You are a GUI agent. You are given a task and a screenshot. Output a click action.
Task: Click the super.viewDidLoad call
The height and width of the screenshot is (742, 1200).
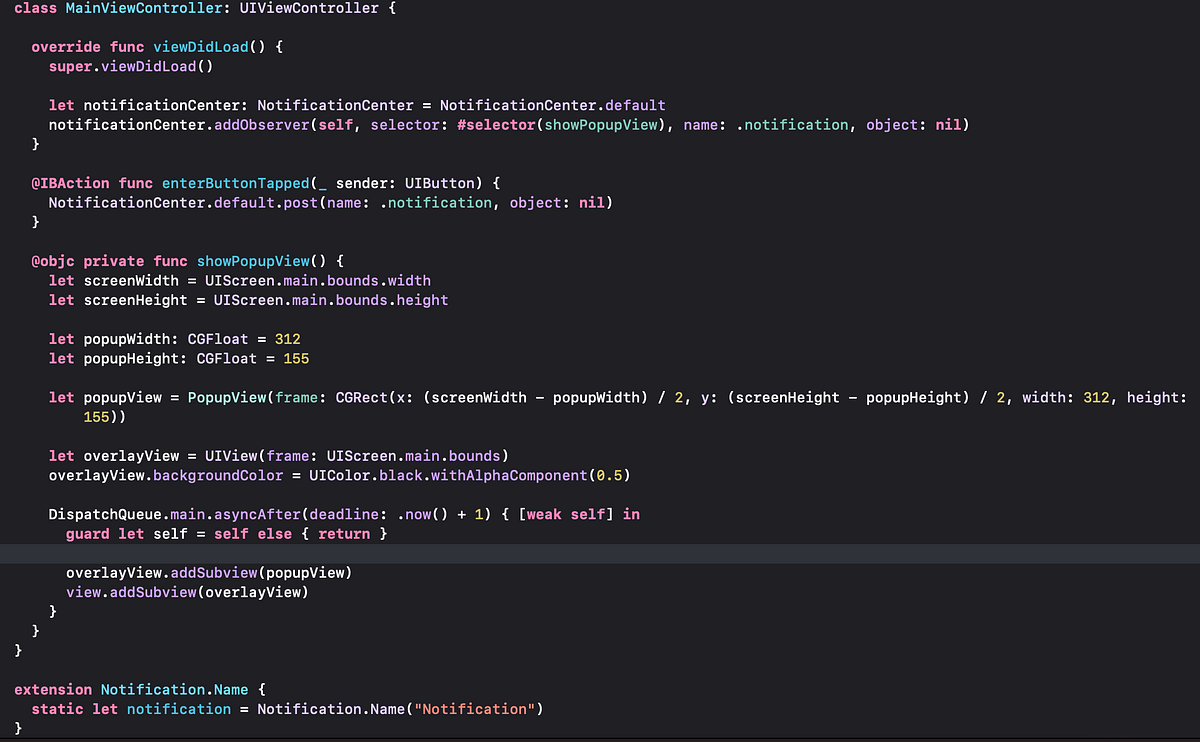pyautogui.click(x=130, y=66)
